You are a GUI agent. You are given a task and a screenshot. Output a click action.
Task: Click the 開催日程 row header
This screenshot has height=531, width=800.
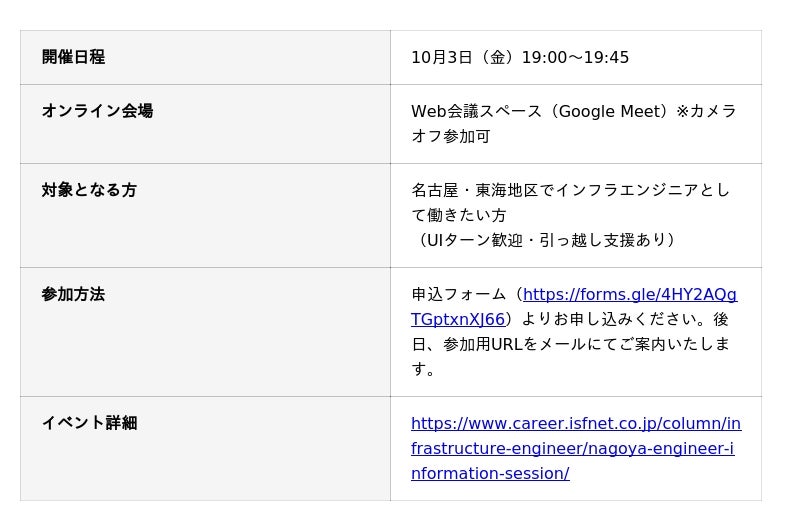point(73,58)
